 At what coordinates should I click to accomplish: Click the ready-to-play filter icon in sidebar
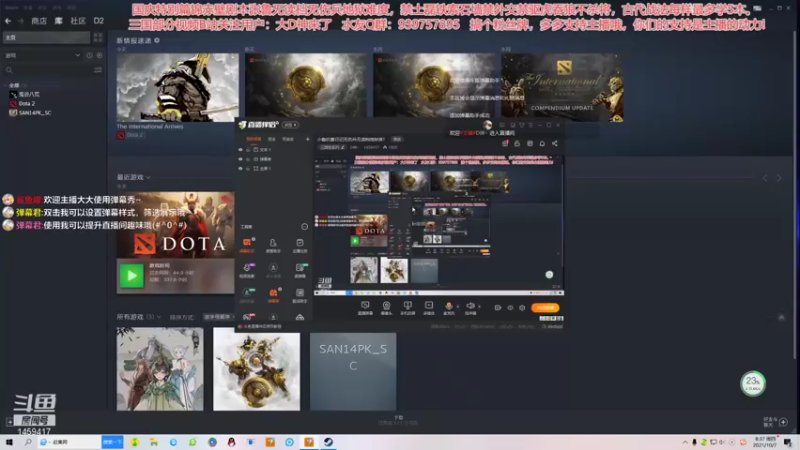click(x=99, y=55)
